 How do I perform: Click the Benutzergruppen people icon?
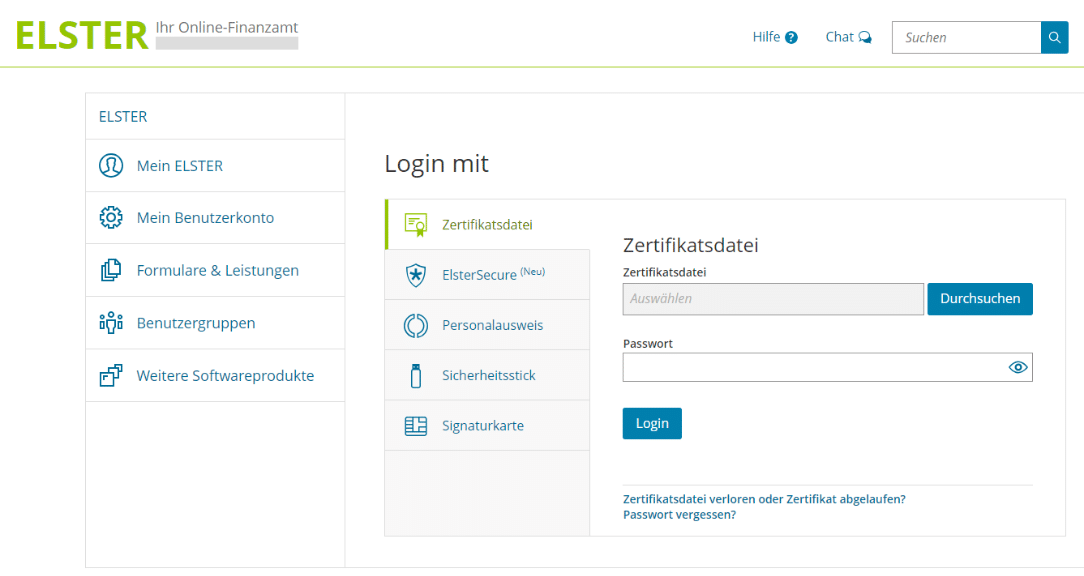(110, 323)
